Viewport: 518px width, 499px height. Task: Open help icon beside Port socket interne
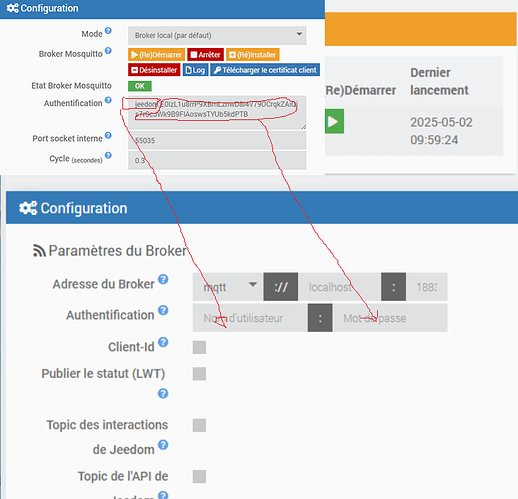coord(108,135)
